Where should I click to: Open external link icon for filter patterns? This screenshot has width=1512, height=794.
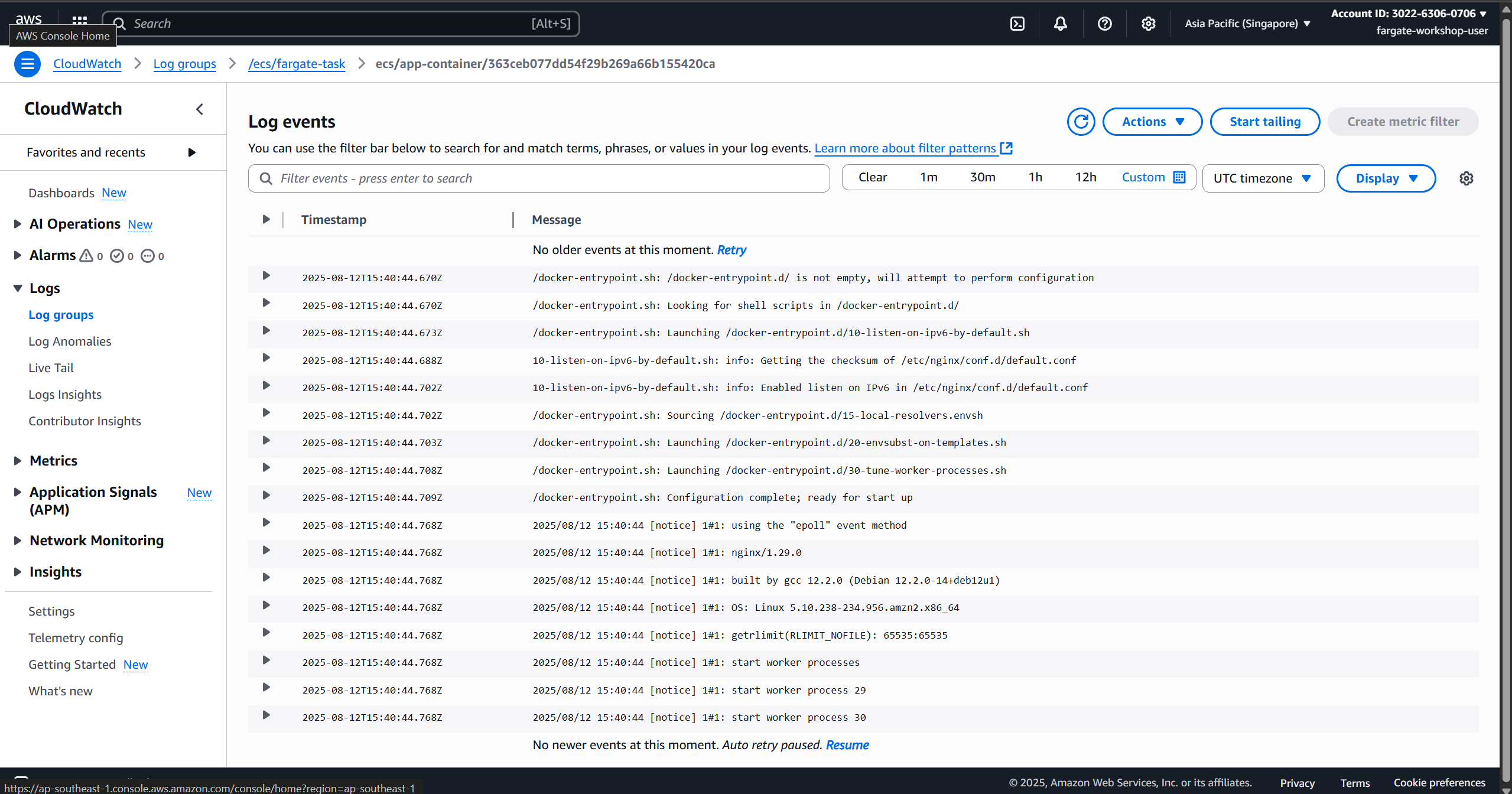pyautogui.click(x=1006, y=148)
